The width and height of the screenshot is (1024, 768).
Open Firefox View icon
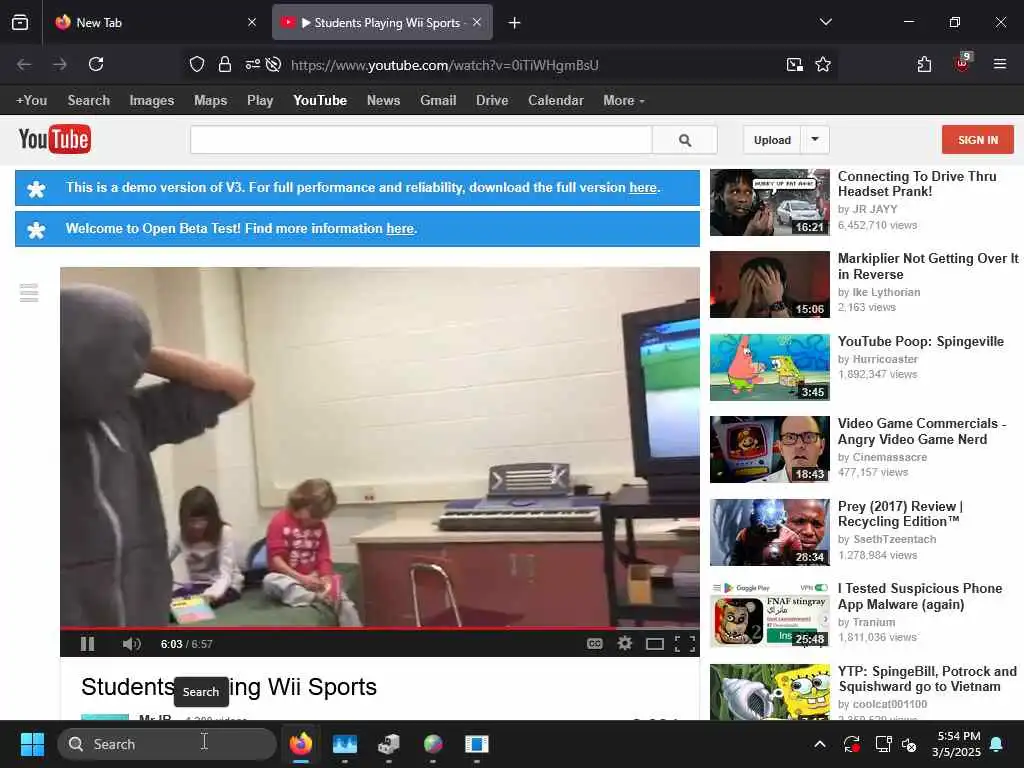(20, 22)
